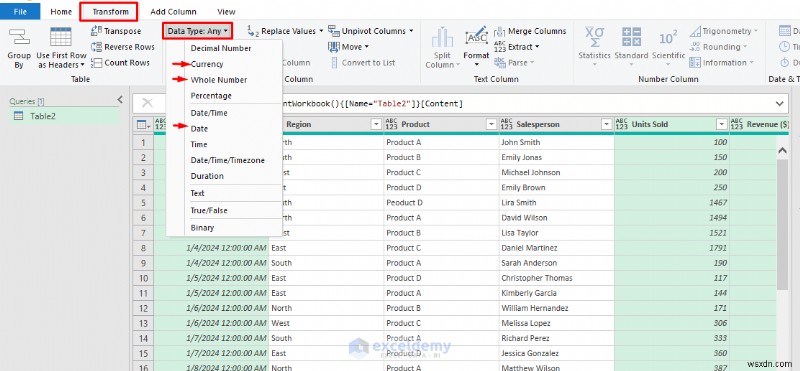Collapse the Queries pane
800x371 pixels.
tap(120, 100)
